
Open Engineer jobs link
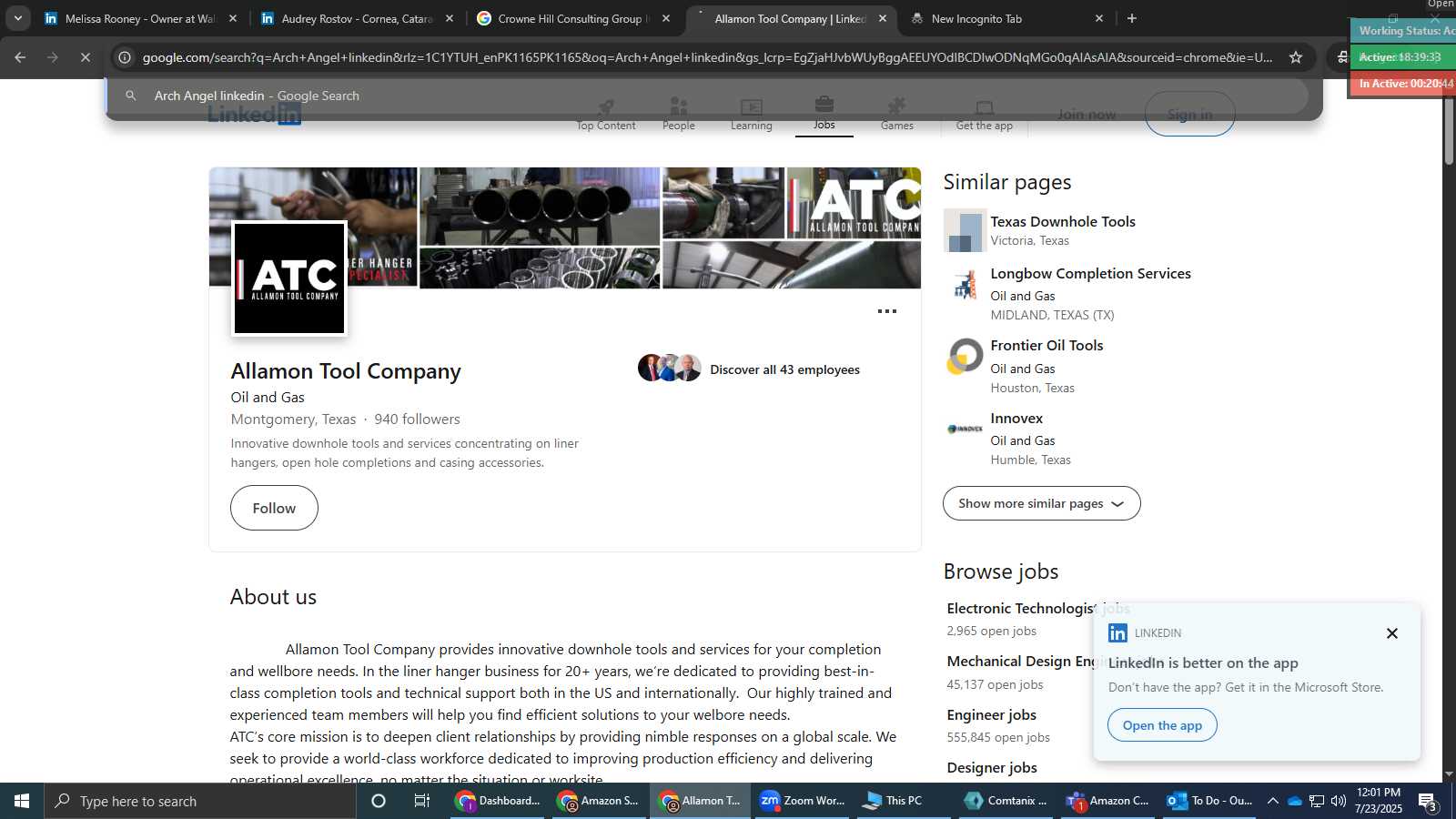click(991, 714)
